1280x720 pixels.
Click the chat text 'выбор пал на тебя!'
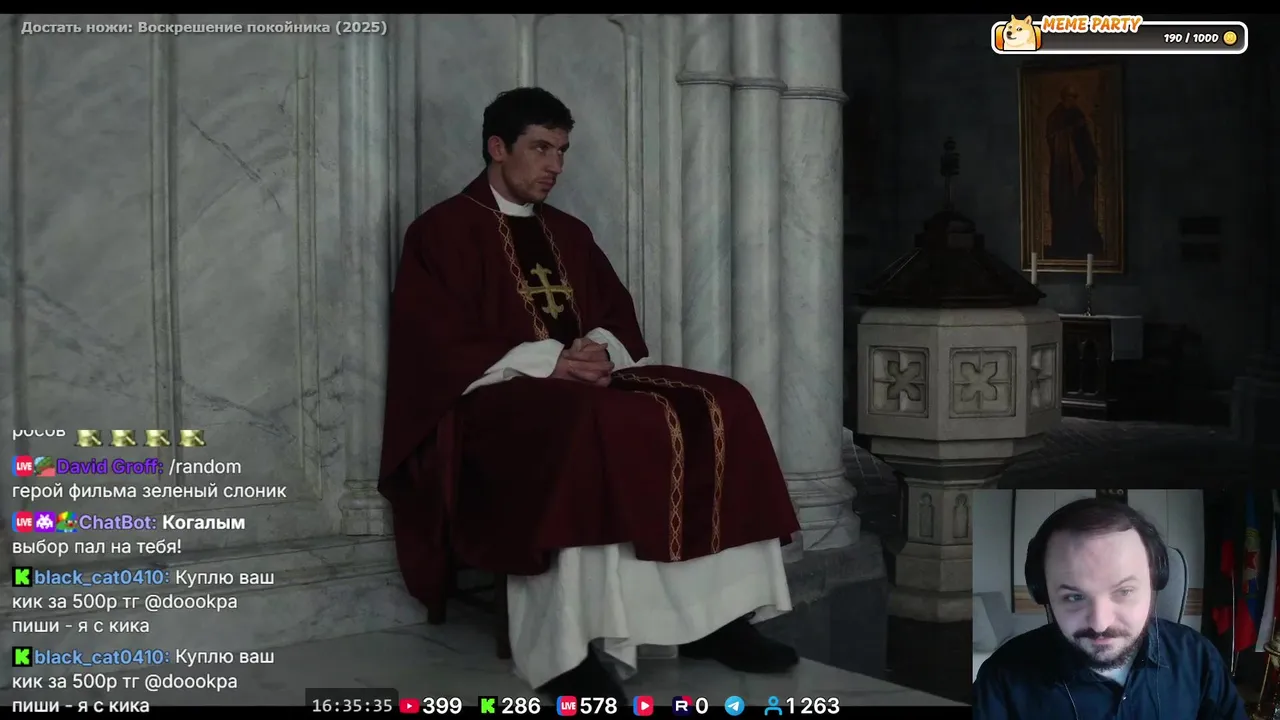pyautogui.click(x=97, y=547)
